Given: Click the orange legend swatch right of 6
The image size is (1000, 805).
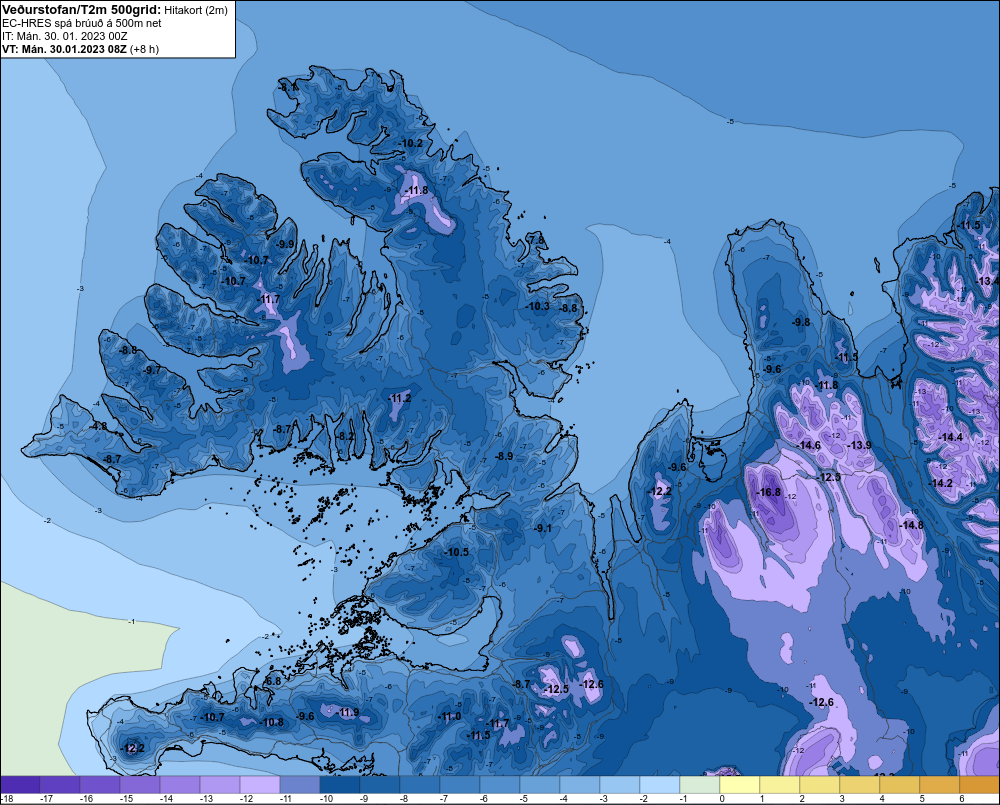Looking at the screenshot, I should point(980,785).
